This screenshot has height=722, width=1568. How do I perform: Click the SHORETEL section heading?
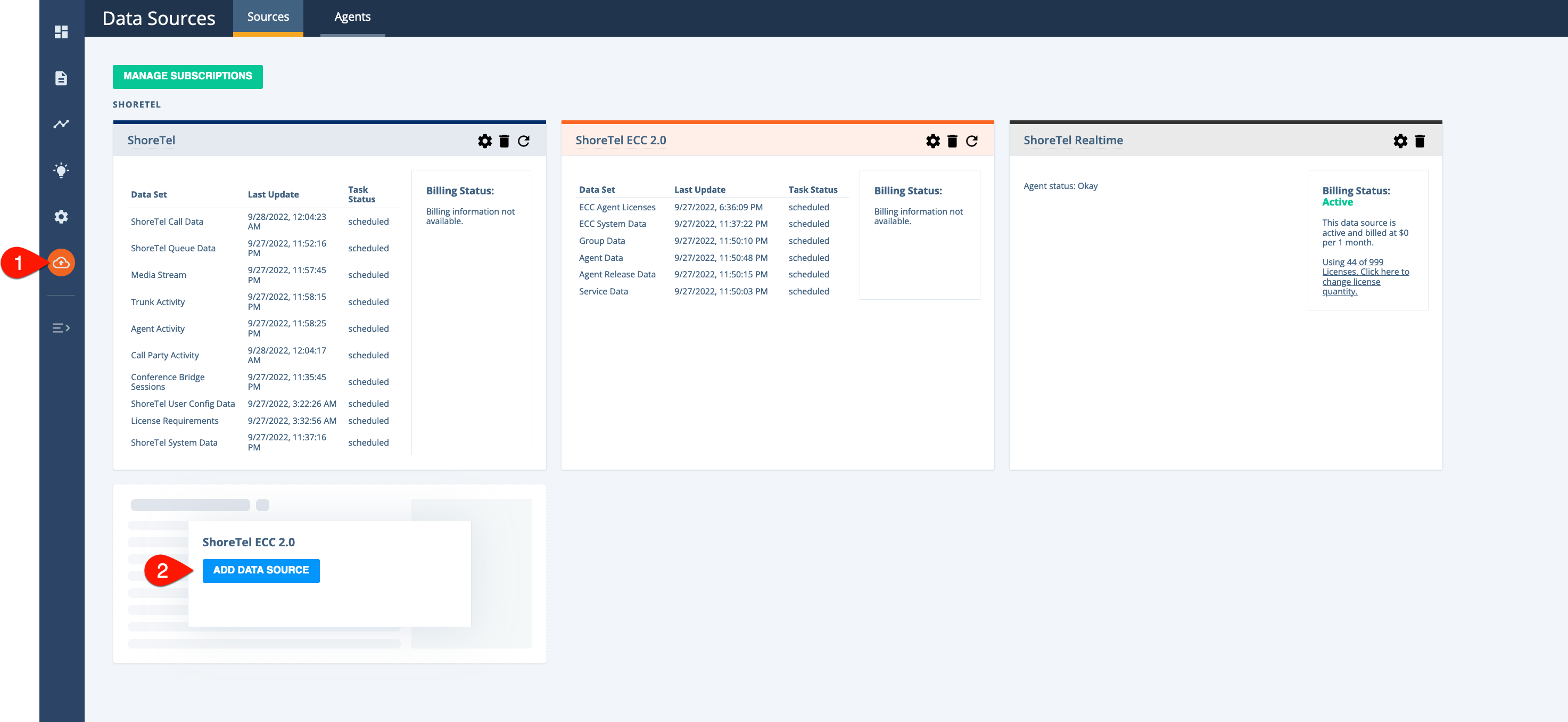[136, 105]
